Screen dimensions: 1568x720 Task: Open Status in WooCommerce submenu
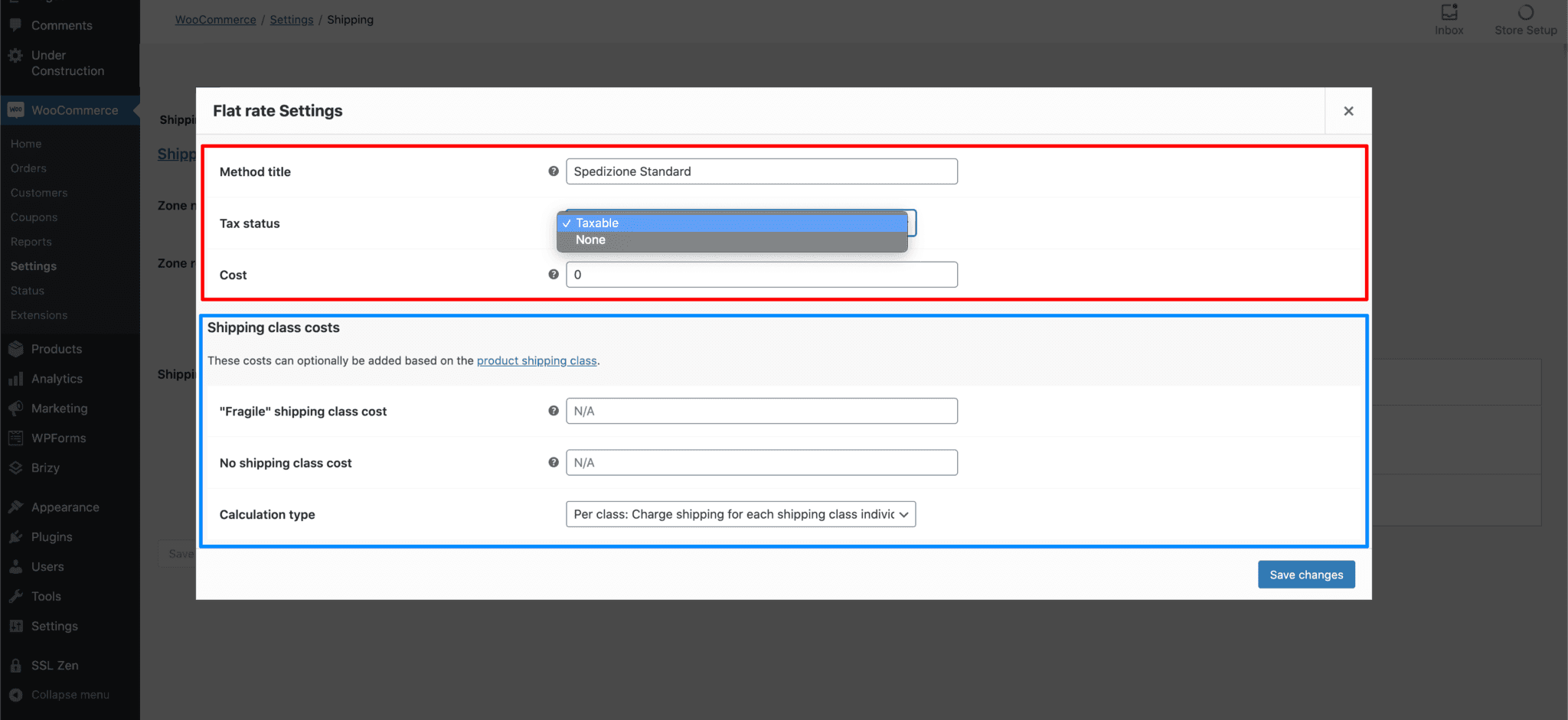(28, 291)
